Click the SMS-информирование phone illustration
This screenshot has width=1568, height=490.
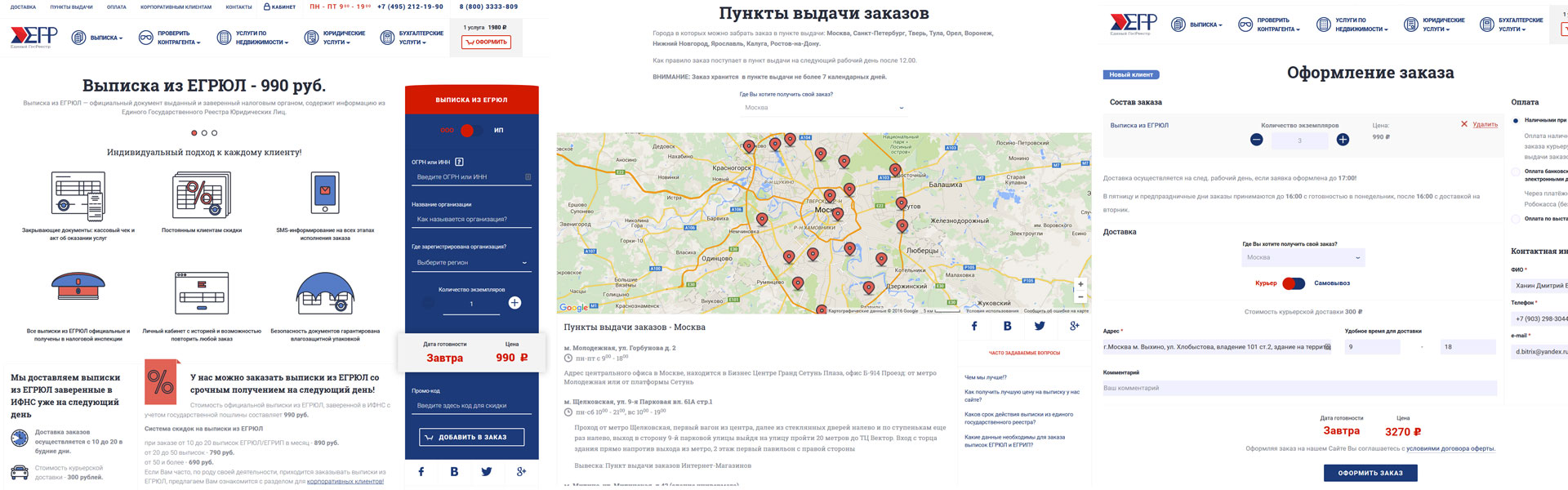[325, 194]
